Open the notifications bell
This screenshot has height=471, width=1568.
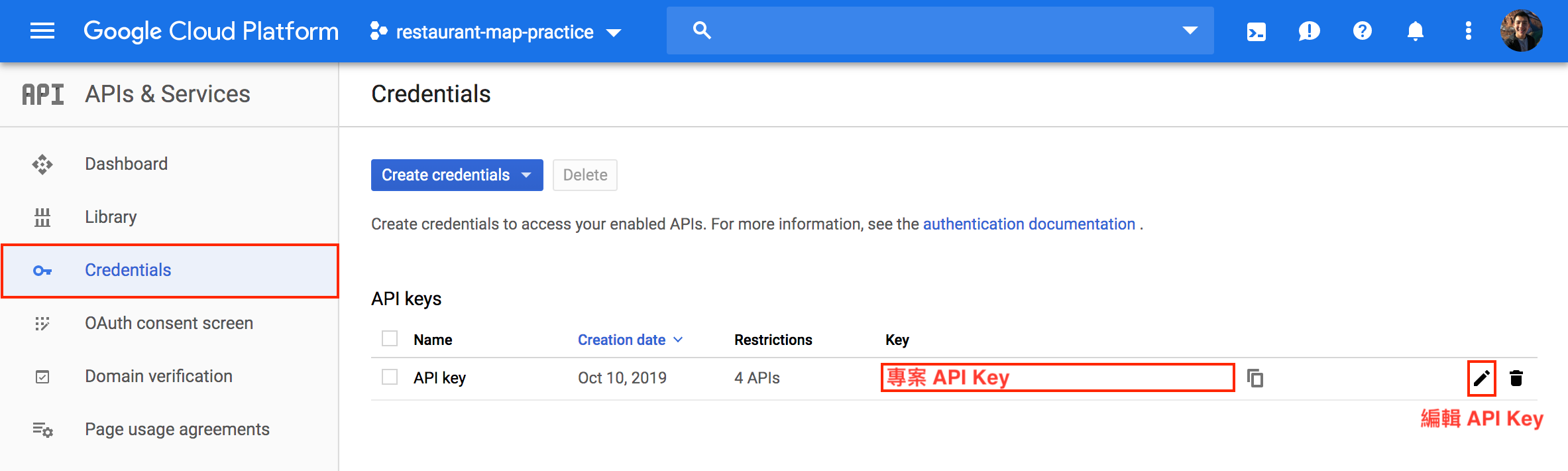1415,31
